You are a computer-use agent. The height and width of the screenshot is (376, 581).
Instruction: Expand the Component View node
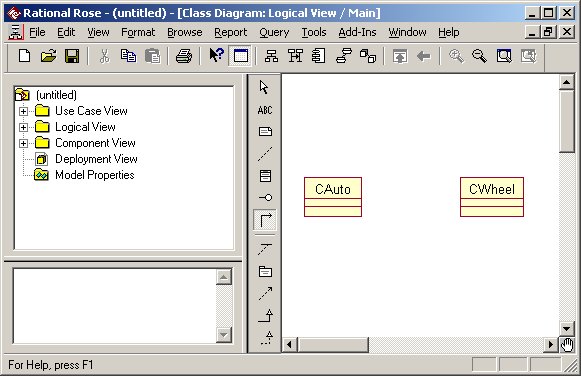pos(23,143)
